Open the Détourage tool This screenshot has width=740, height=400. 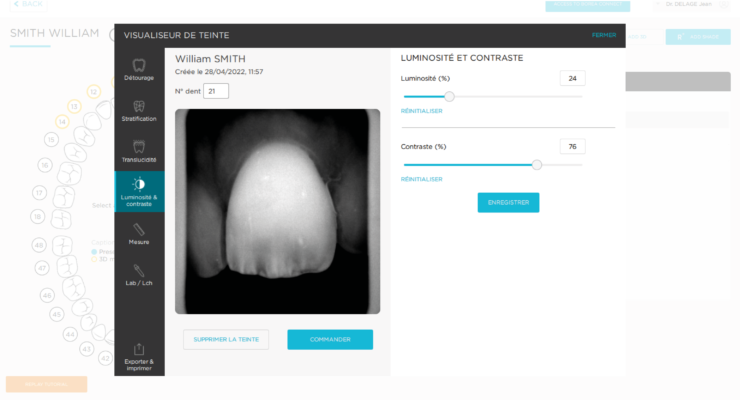point(139,70)
